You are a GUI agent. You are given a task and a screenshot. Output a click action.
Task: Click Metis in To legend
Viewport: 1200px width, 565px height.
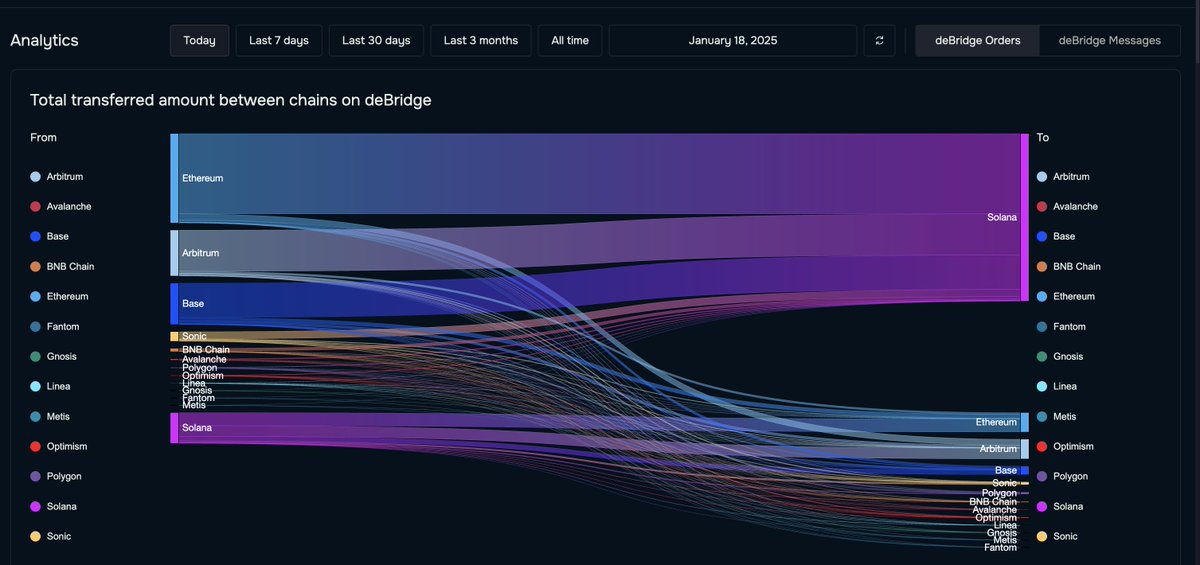(1057, 417)
